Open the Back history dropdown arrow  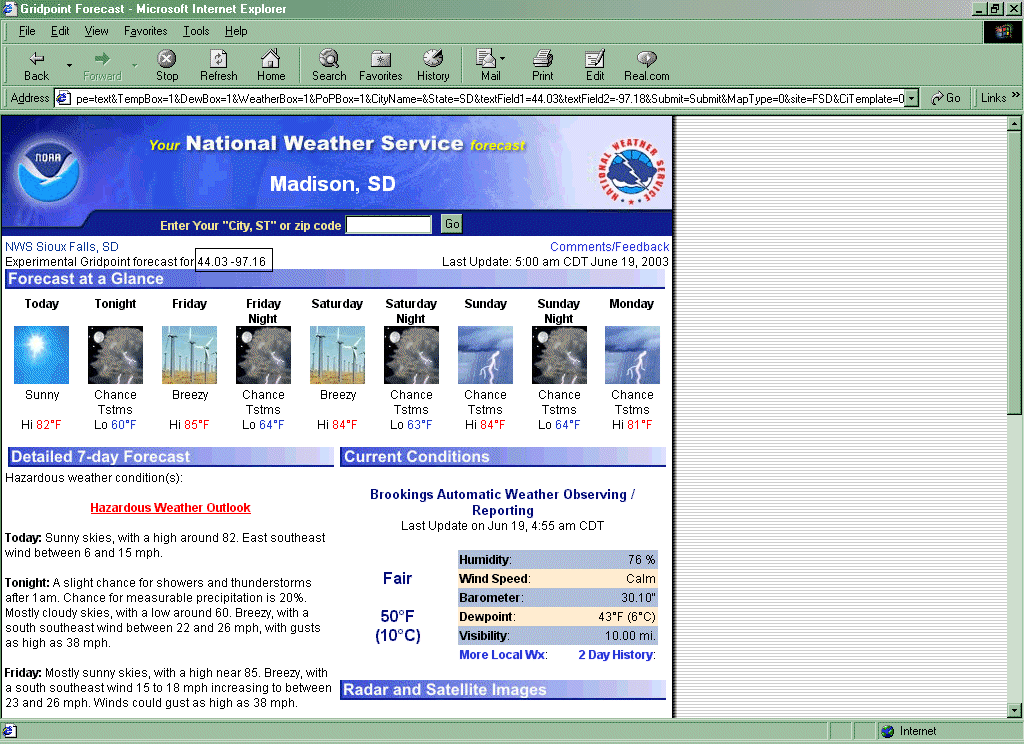click(69, 65)
